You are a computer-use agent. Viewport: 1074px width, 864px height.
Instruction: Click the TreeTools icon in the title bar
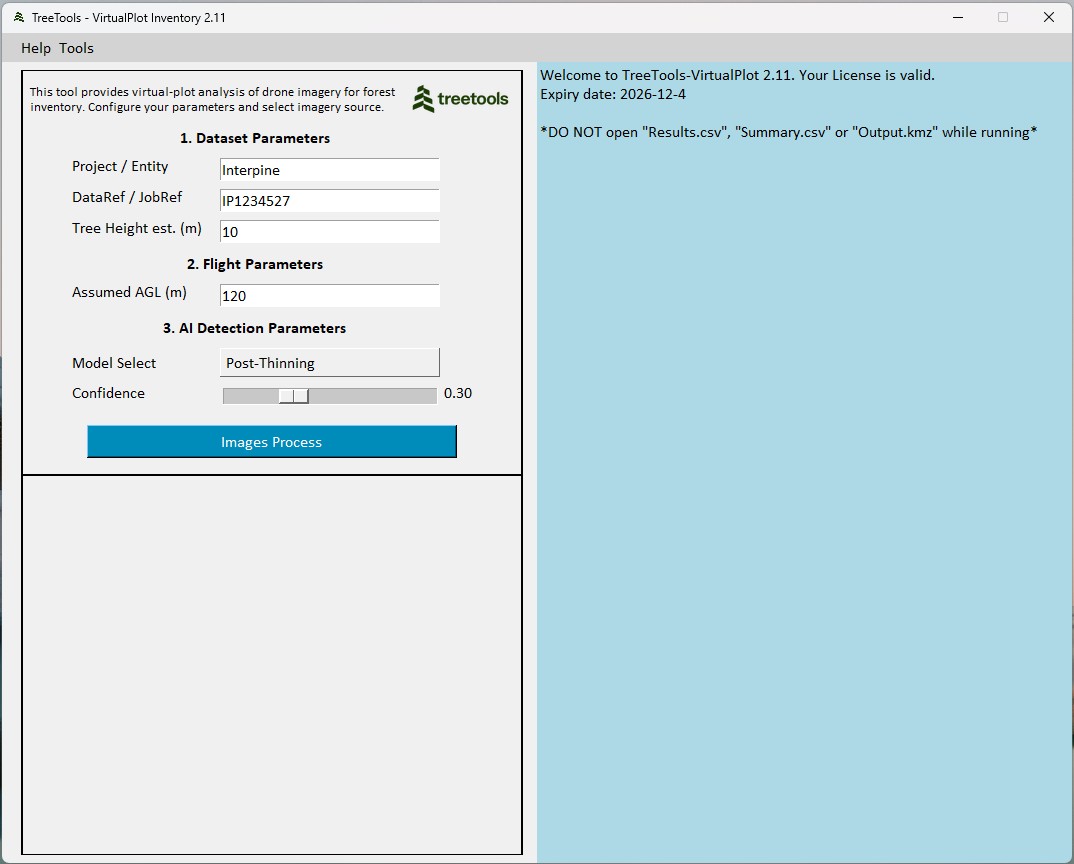point(18,17)
